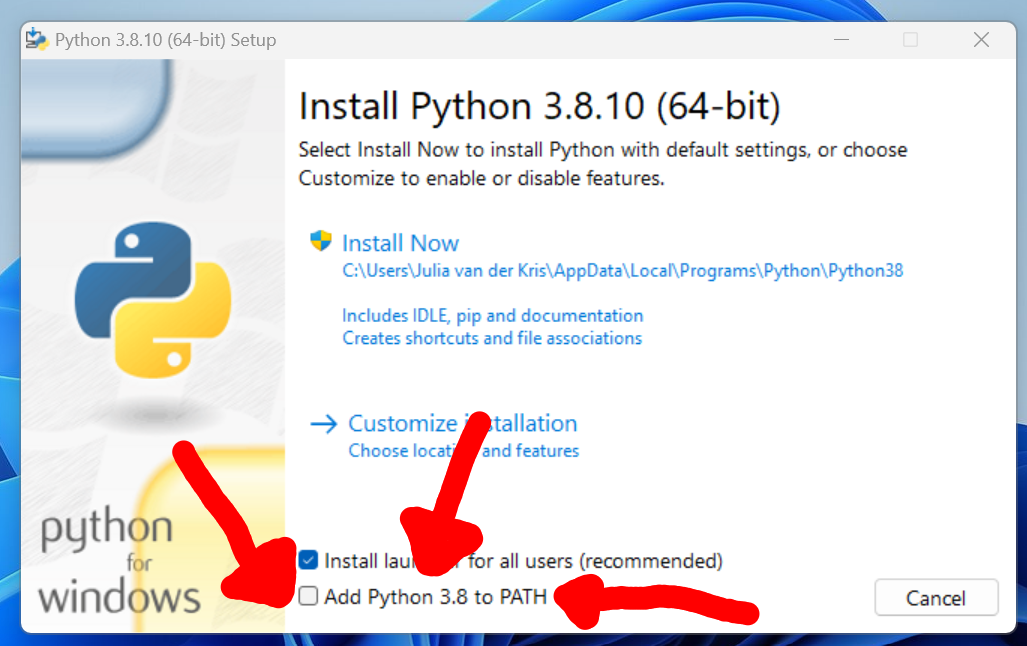Viewport: 1027px width, 646px height.
Task: Uncheck Install launcher for all users checkbox
Action: 308,560
